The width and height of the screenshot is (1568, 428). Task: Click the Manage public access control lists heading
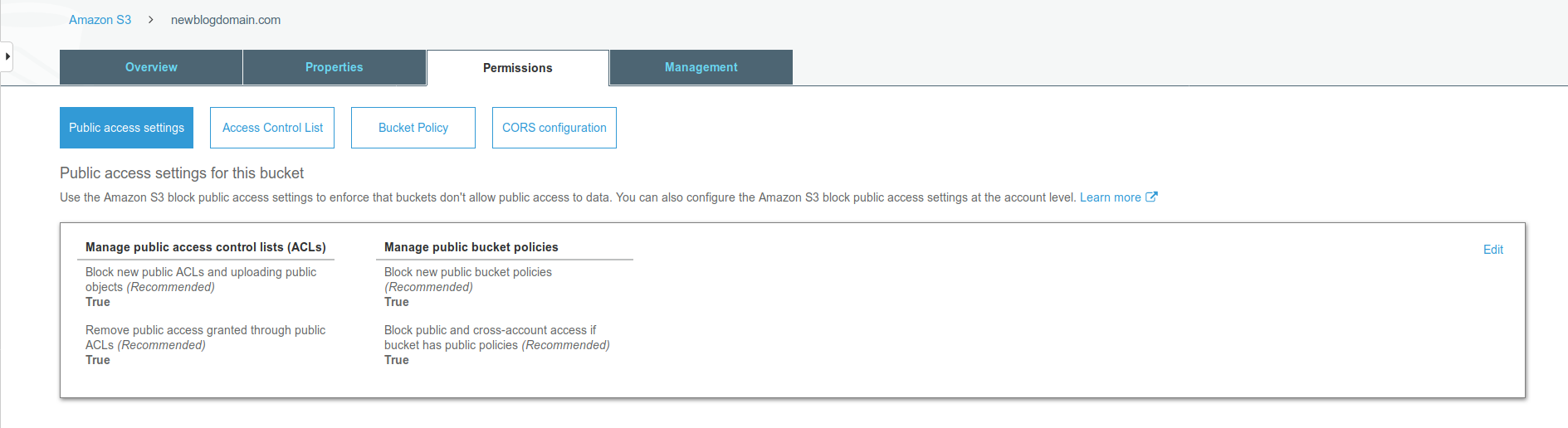(x=206, y=247)
